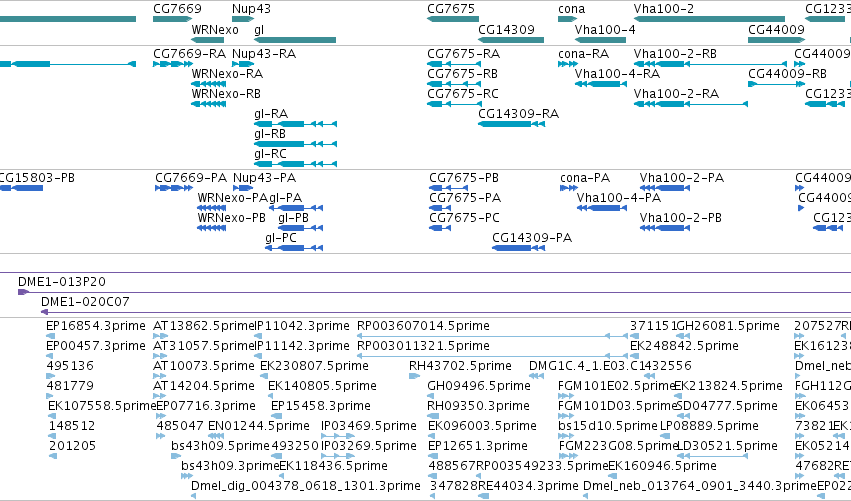Click the CG44009 gene label

pyautogui.click(x=776, y=29)
